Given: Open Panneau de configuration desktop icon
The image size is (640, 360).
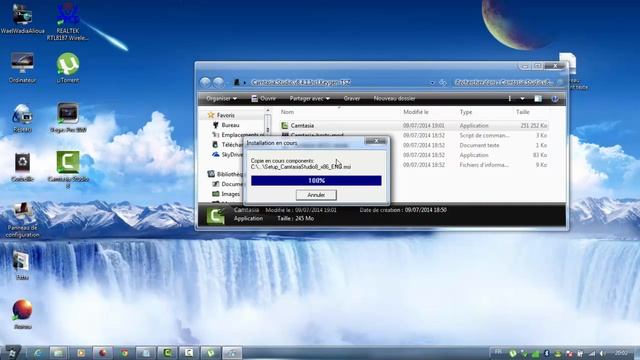Looking at the screenshot, I should [x=22, y=220].
